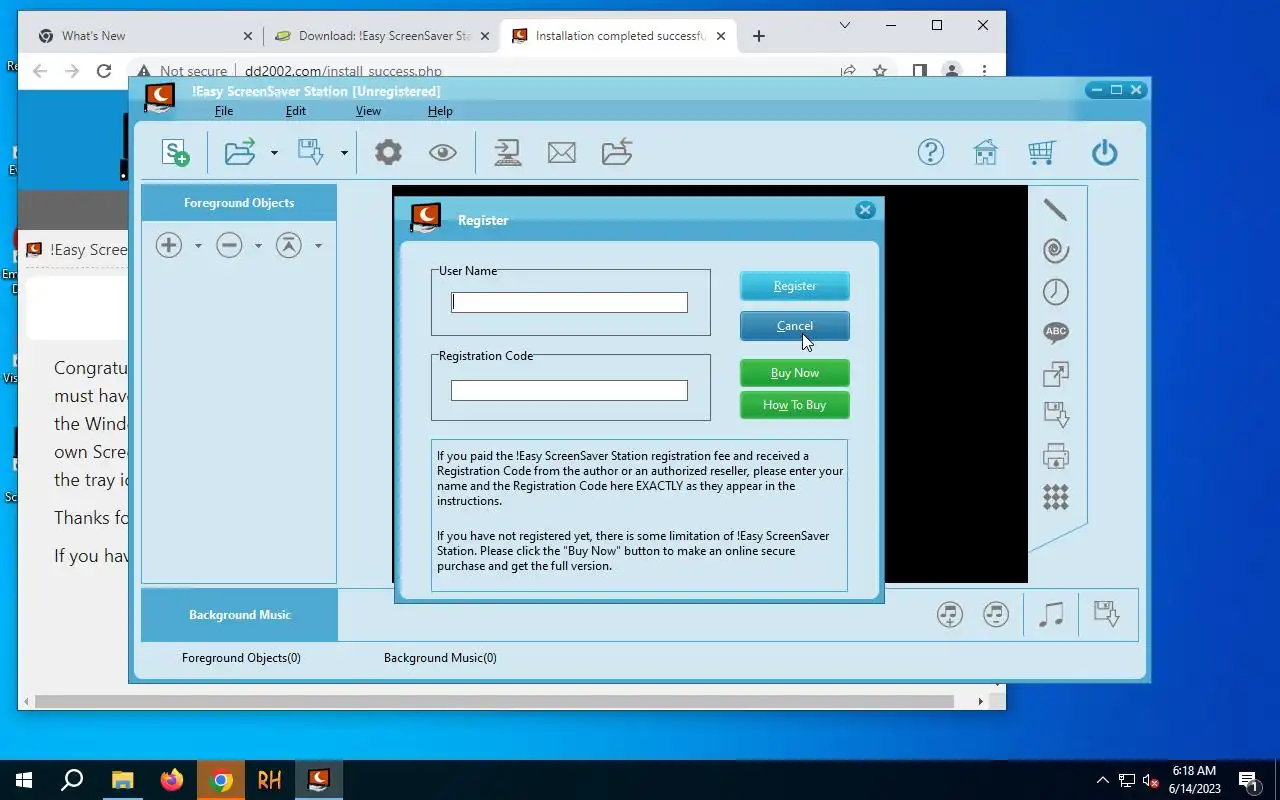Click the install to computer monitor icon

(x=508, y=152)
